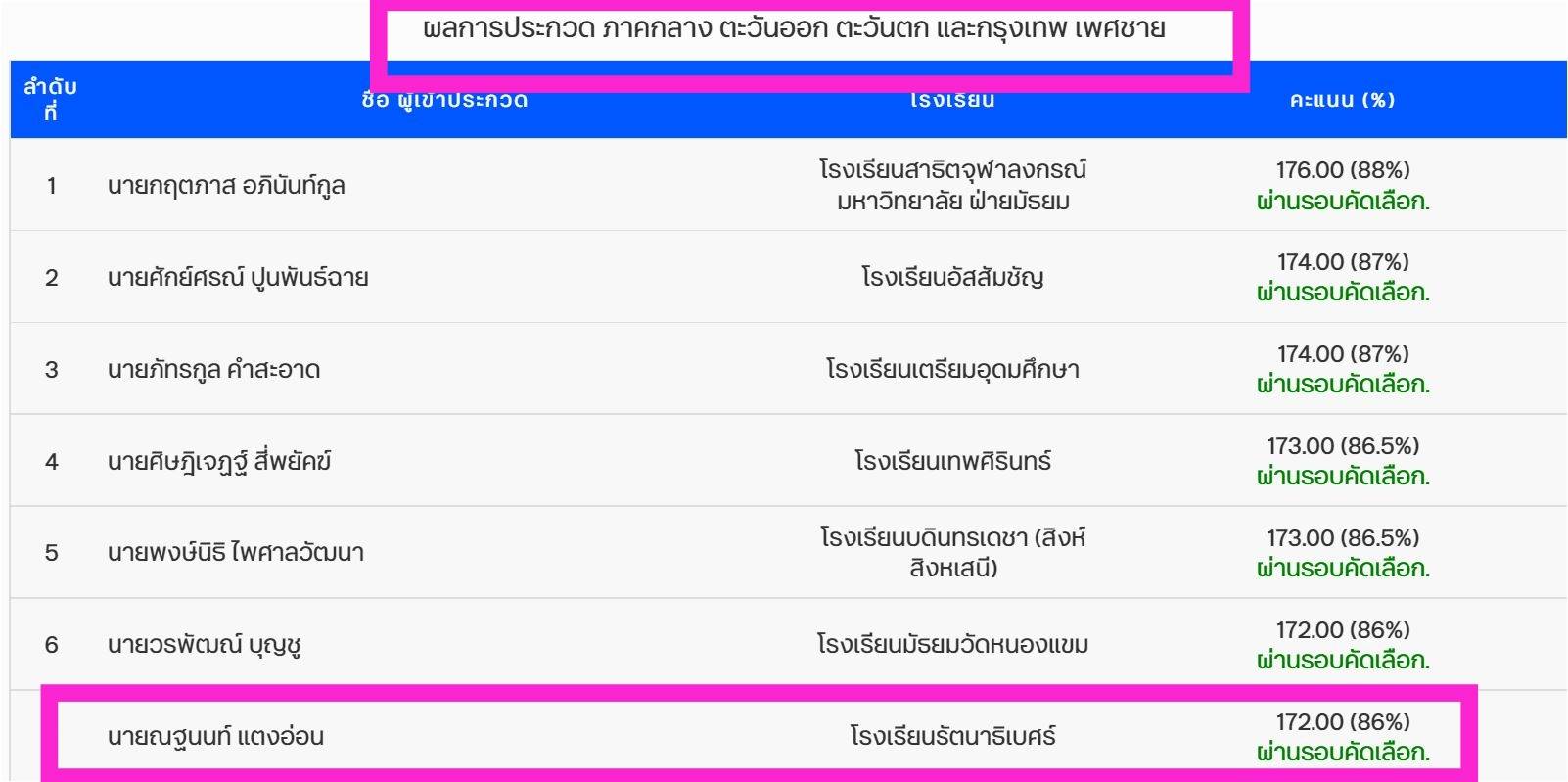Select contestant นายณฐนนท์ แตงอ่อน
The height and width of the screenshot is (782, 1568).
tap(215, 736)
